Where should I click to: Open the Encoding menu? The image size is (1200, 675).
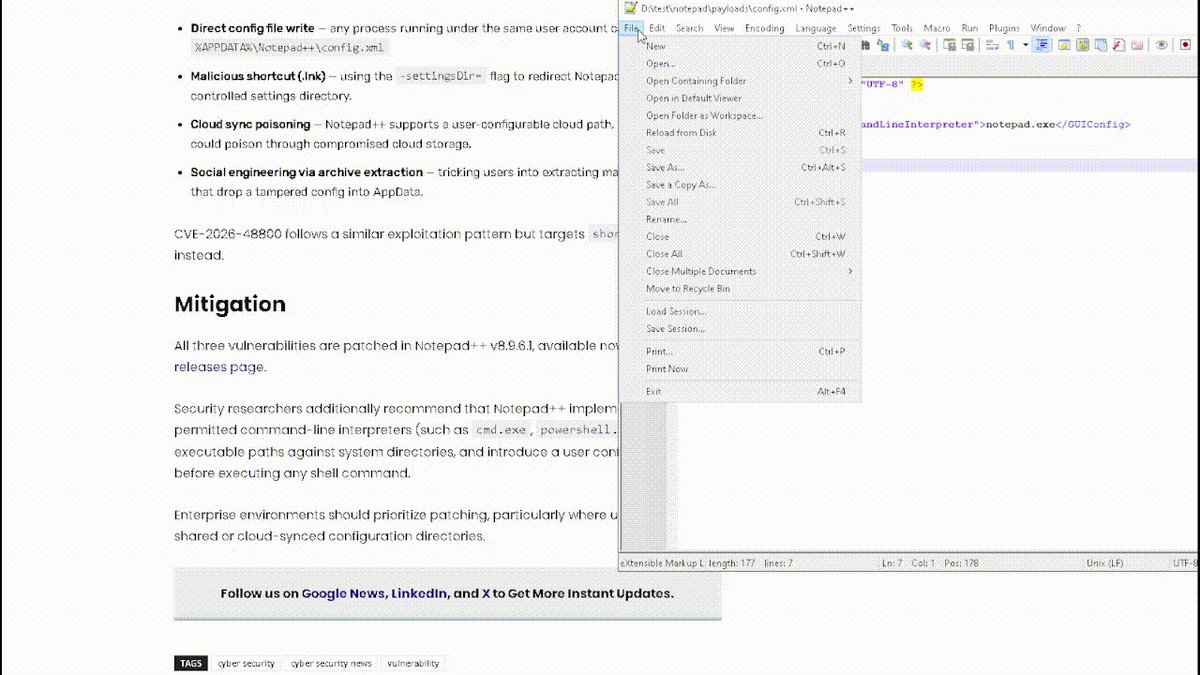[764, 28]
